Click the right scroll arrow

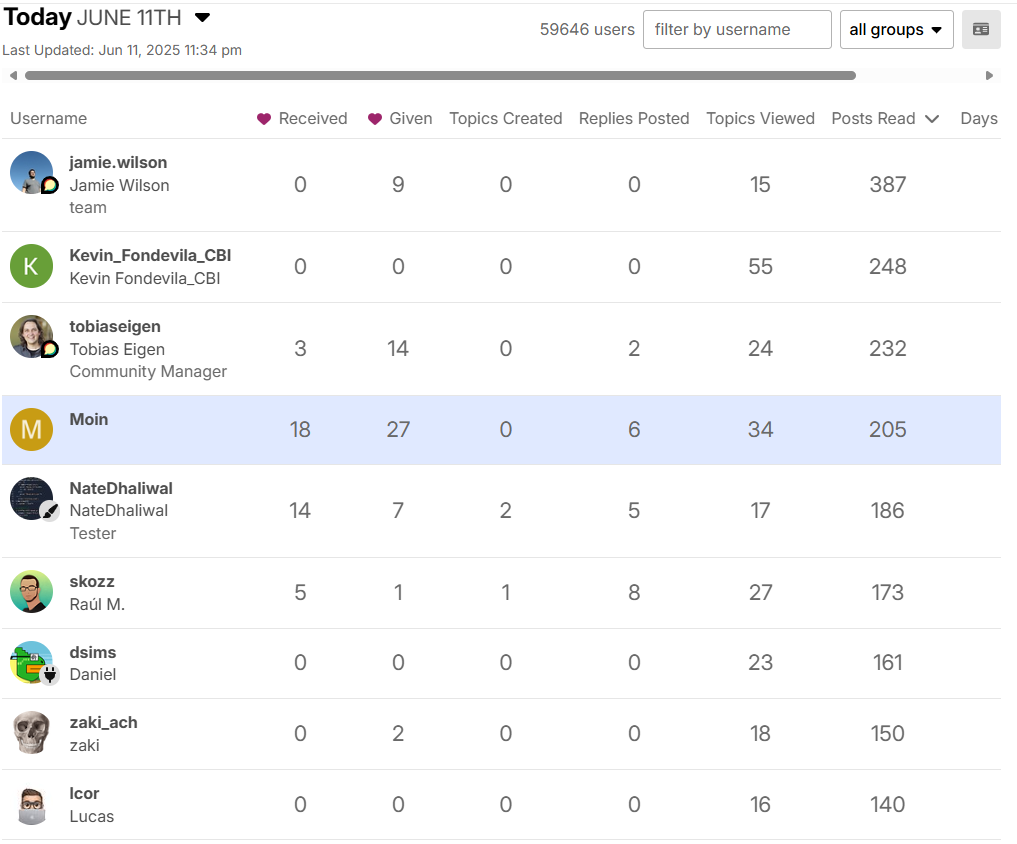[x=989, y=75]
